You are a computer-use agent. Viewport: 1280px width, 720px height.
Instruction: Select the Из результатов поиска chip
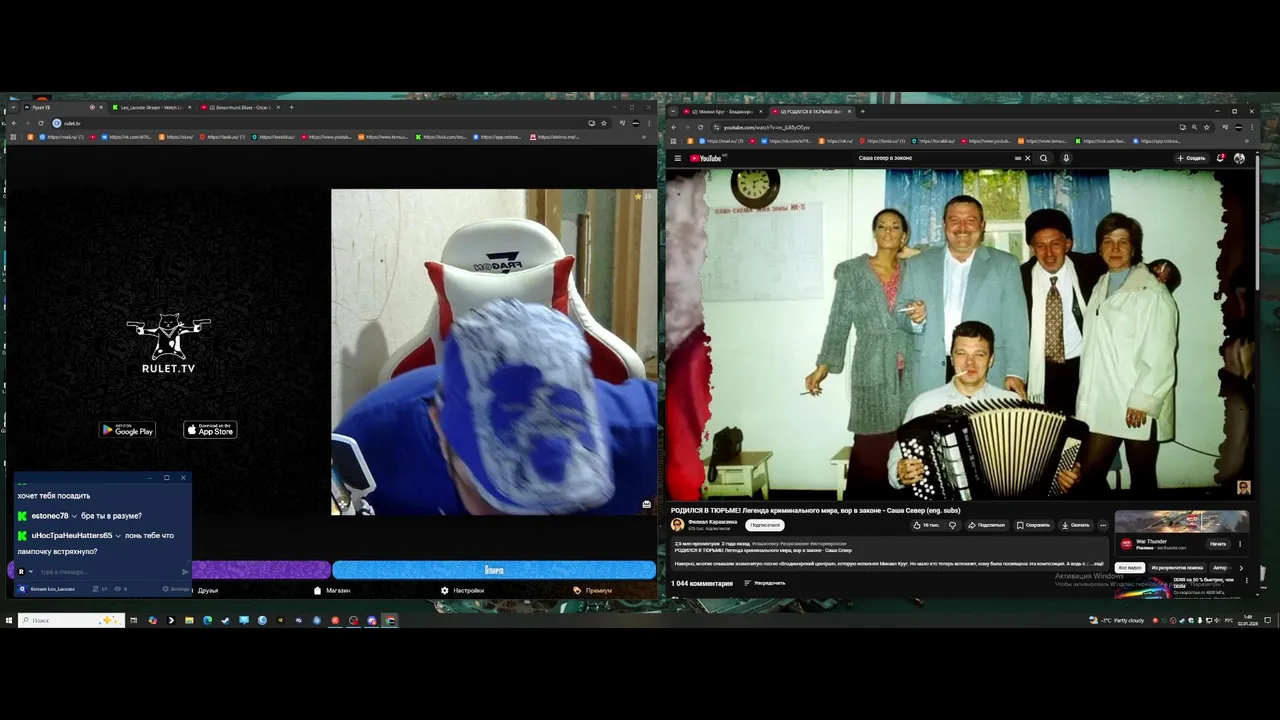(1177, 568)
